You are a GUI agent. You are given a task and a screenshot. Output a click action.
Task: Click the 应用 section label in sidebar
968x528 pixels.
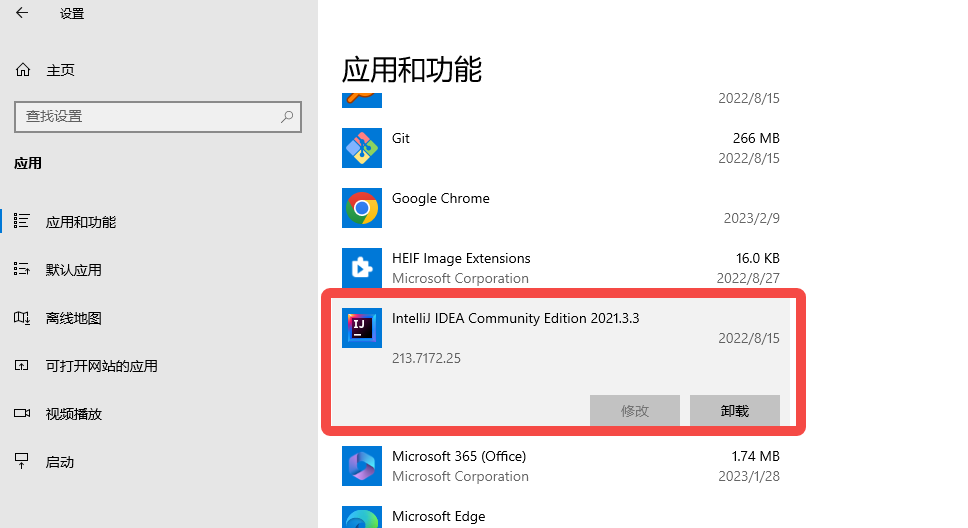pos(28,163)
